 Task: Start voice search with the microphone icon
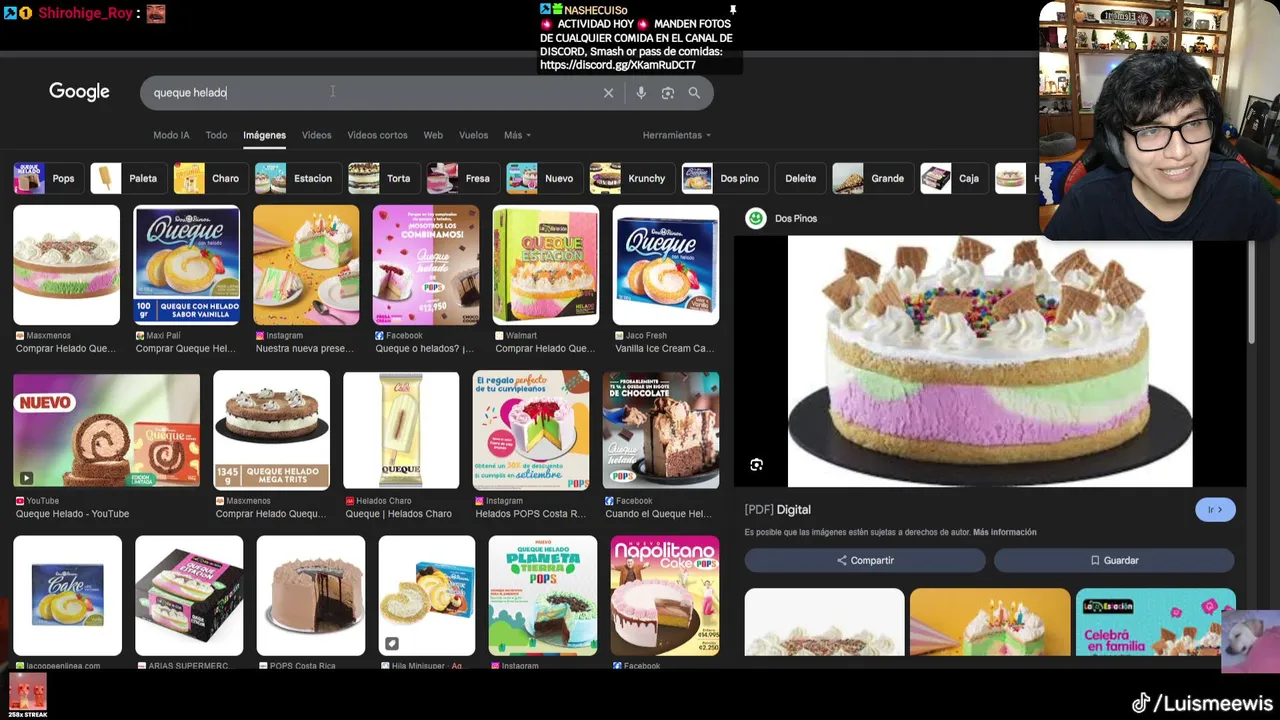641,93
